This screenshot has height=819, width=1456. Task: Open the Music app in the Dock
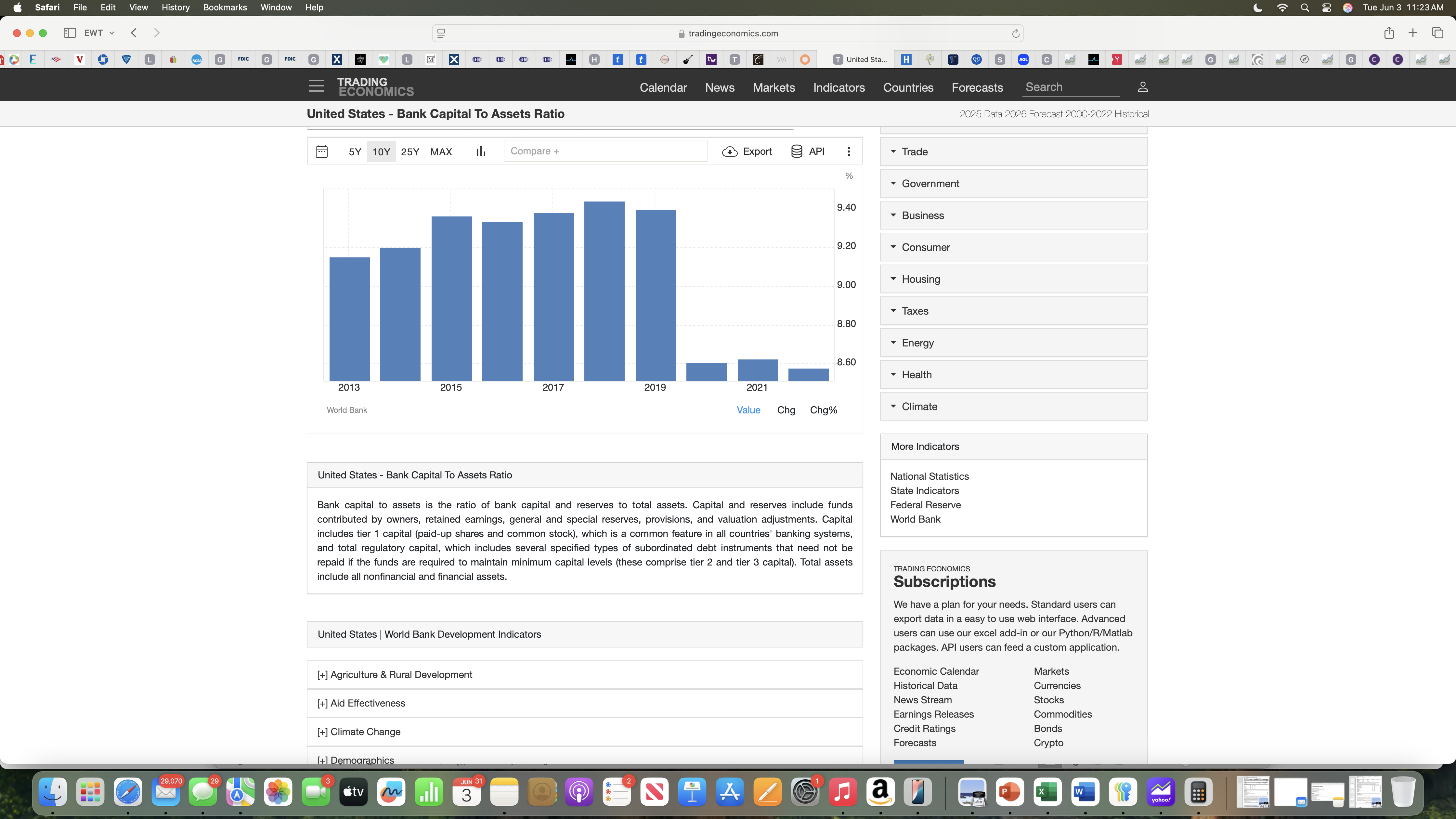coord(842,792)
